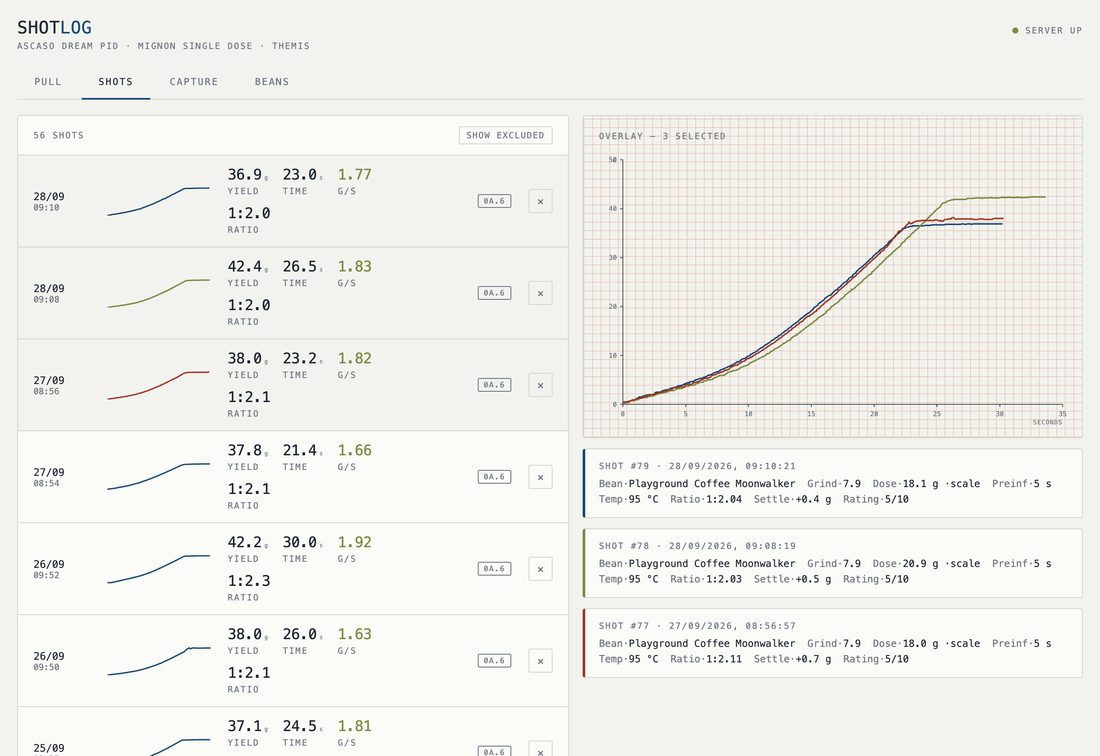1100x756 pixels.
Task: Click the Shot #78 detail card heading
Action: click(697, 546)
